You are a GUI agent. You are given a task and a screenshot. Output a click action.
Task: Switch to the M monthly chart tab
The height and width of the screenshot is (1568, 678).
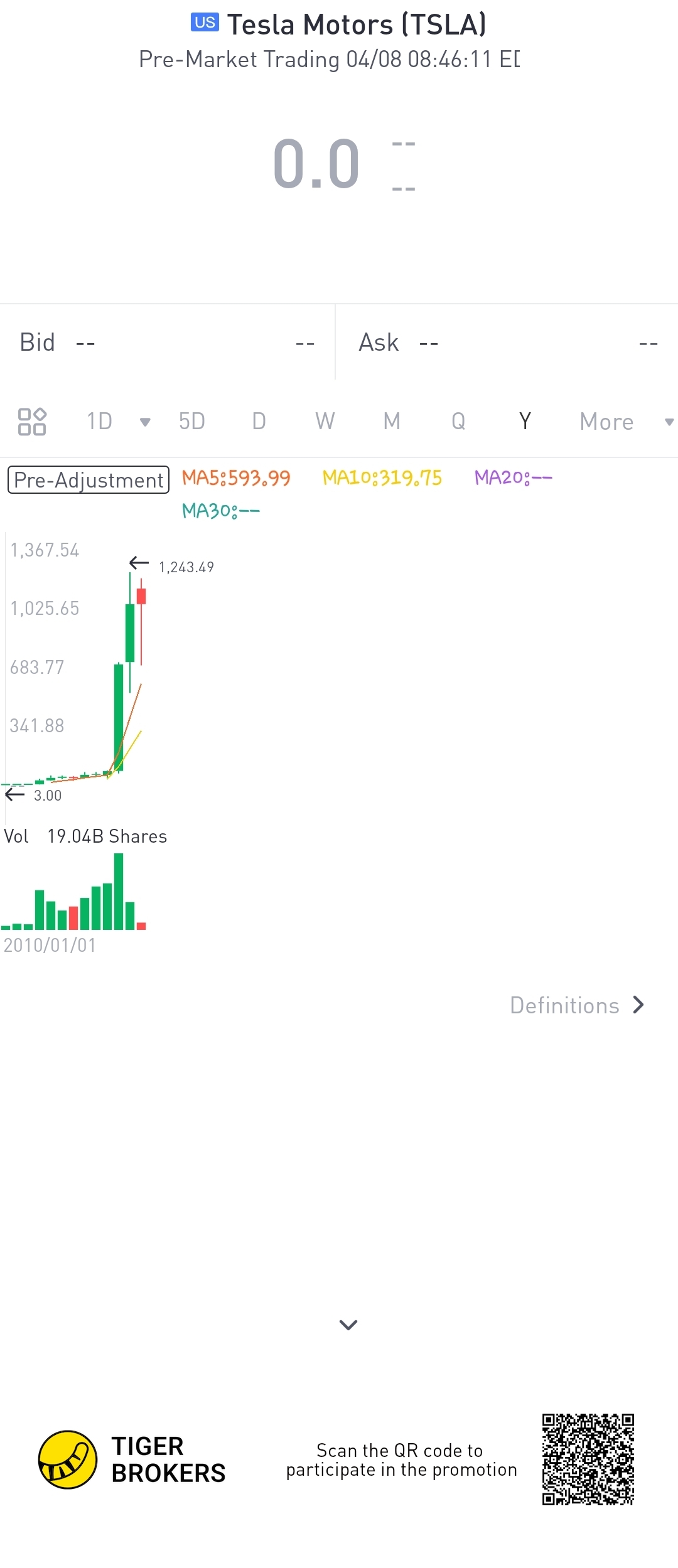[x=392, y=421]
